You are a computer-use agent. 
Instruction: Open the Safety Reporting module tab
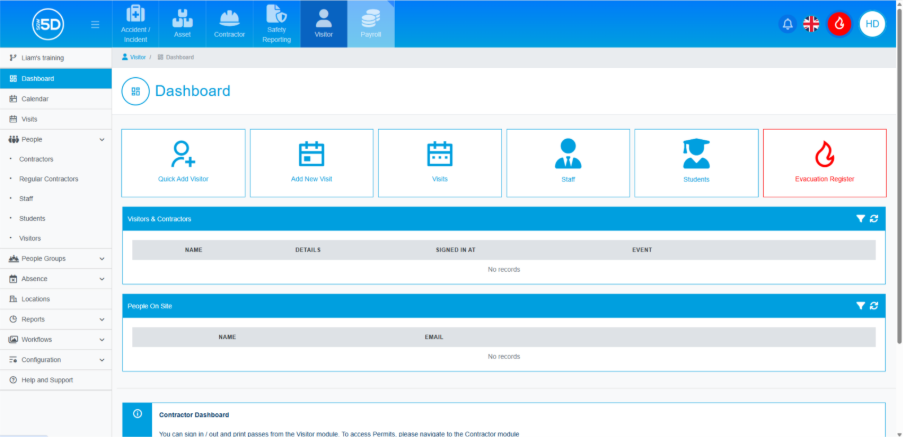coord(277,24)
